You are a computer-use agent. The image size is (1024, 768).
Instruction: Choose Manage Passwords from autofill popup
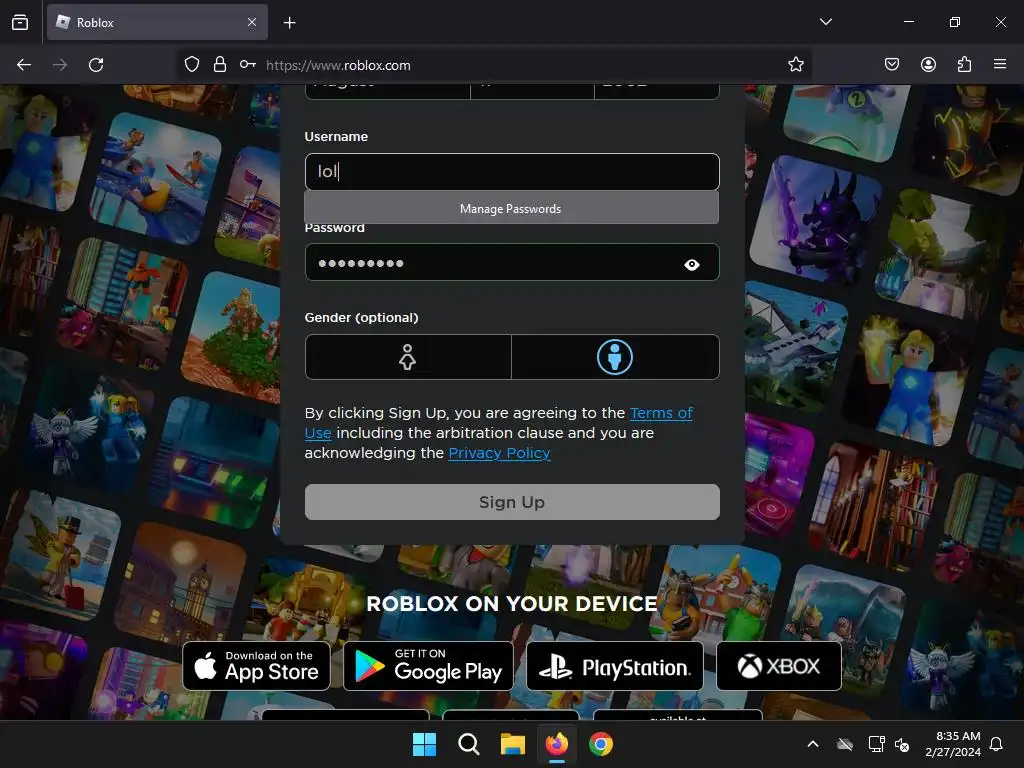click(x=511, y=208)
